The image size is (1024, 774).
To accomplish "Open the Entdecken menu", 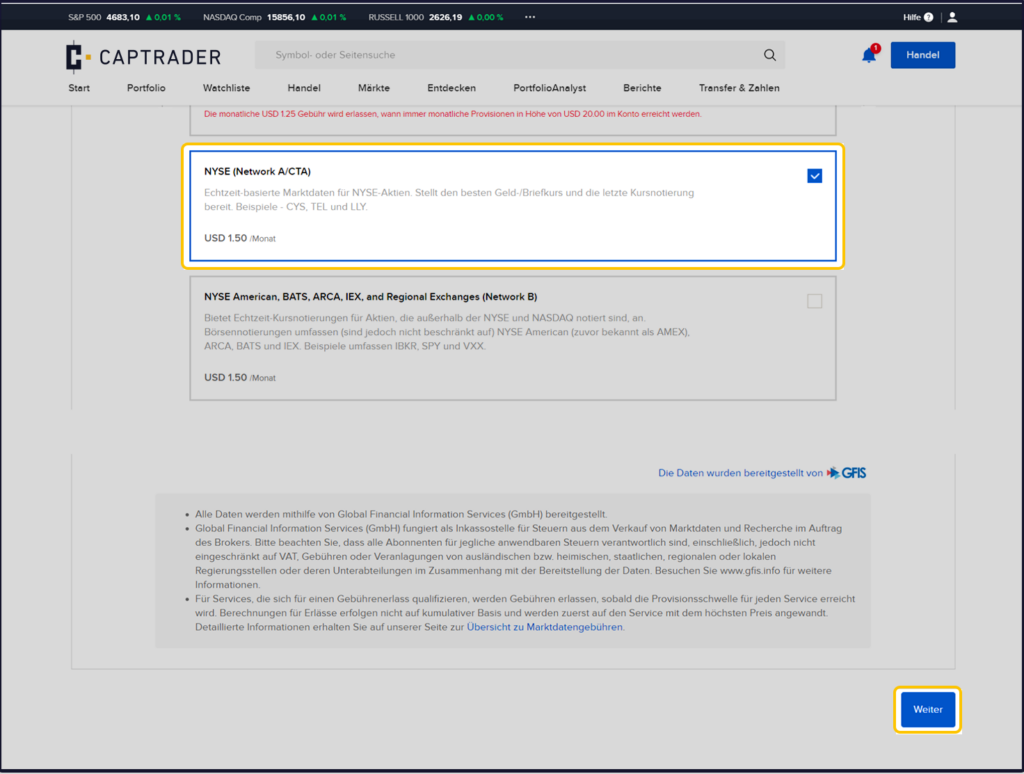I will (x=451, y=88).
